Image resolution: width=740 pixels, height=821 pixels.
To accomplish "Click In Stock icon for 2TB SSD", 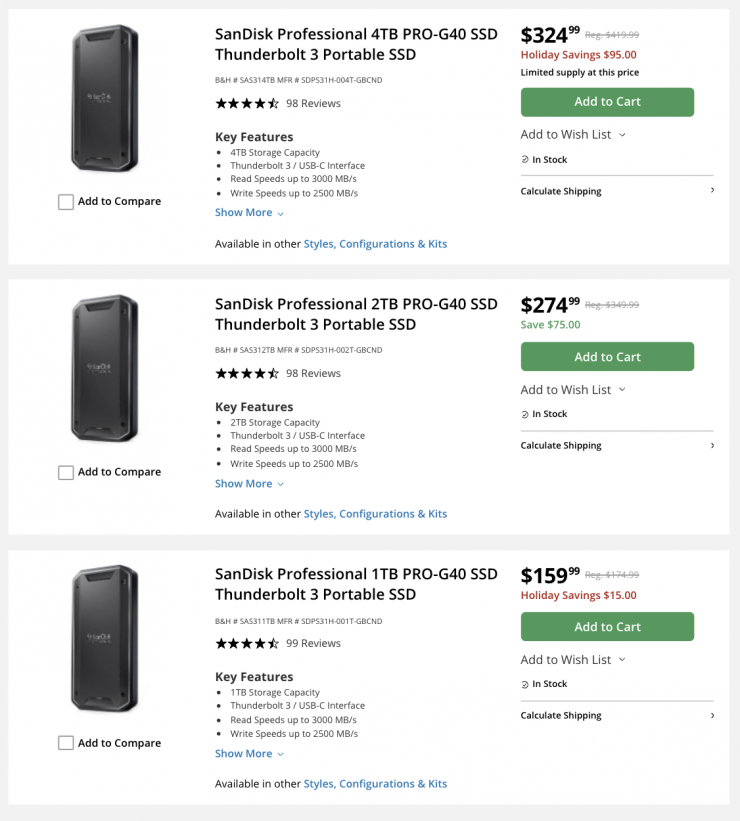I will 525,414.
